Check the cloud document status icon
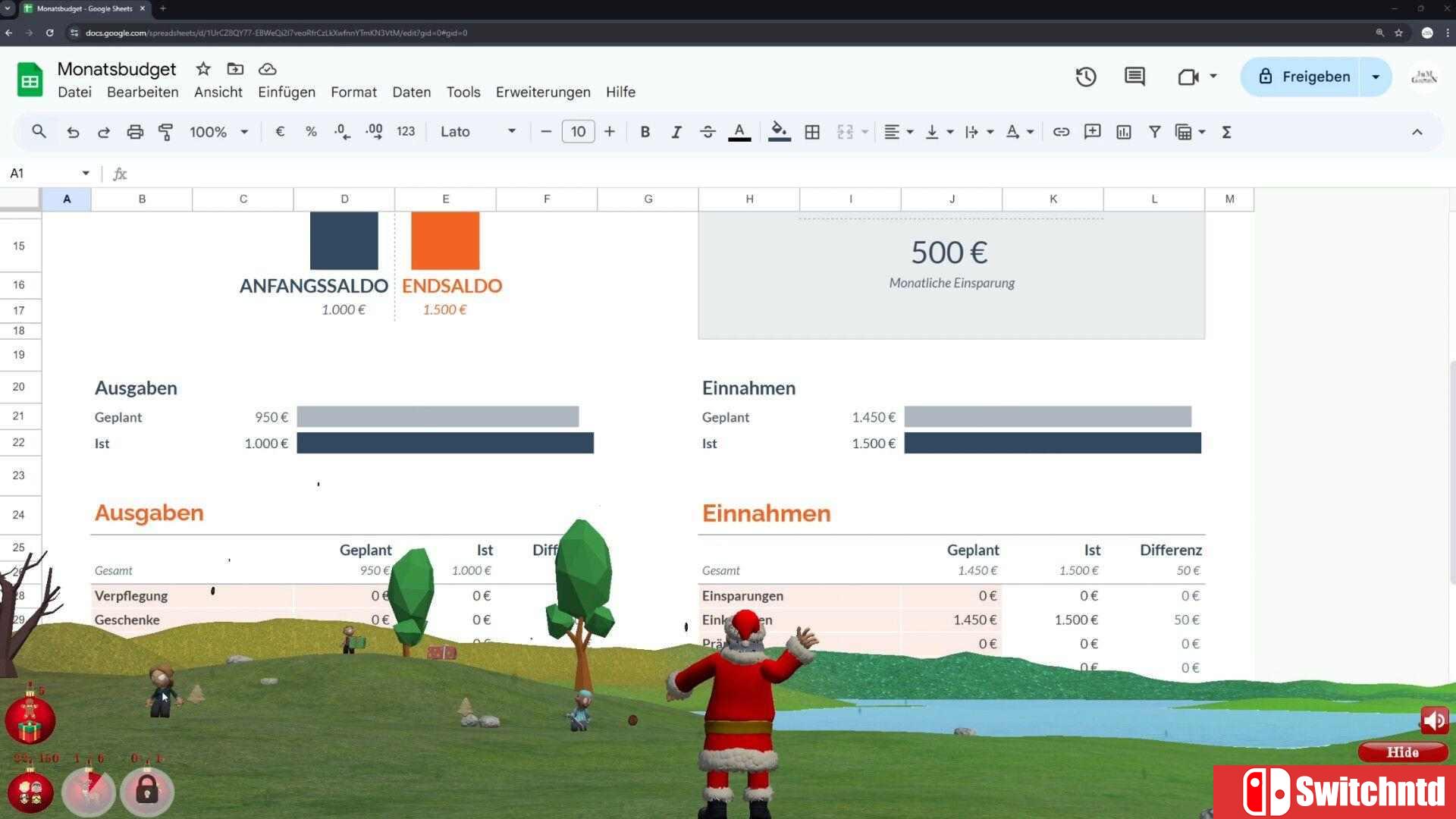Viewport: 1456px width, 819px height. (267, 69)
